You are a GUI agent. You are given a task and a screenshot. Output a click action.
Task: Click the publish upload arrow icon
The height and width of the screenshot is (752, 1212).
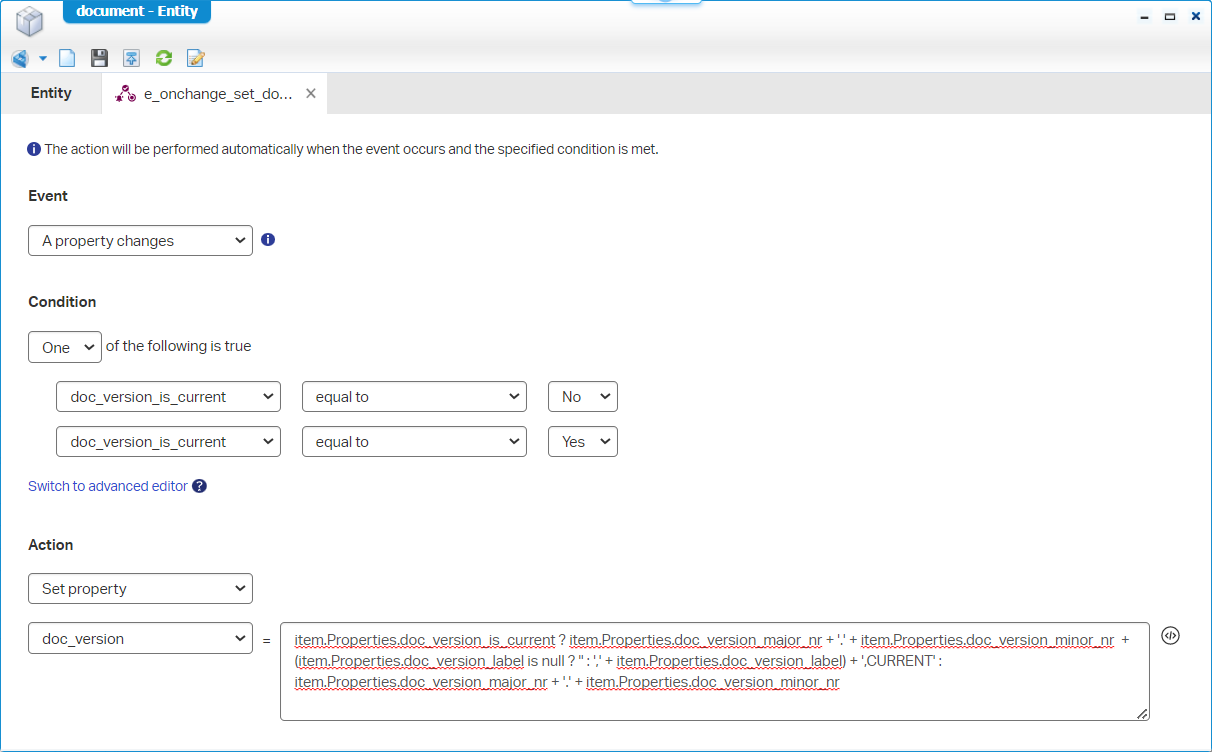pyautogui.click(x=131, y=58)
